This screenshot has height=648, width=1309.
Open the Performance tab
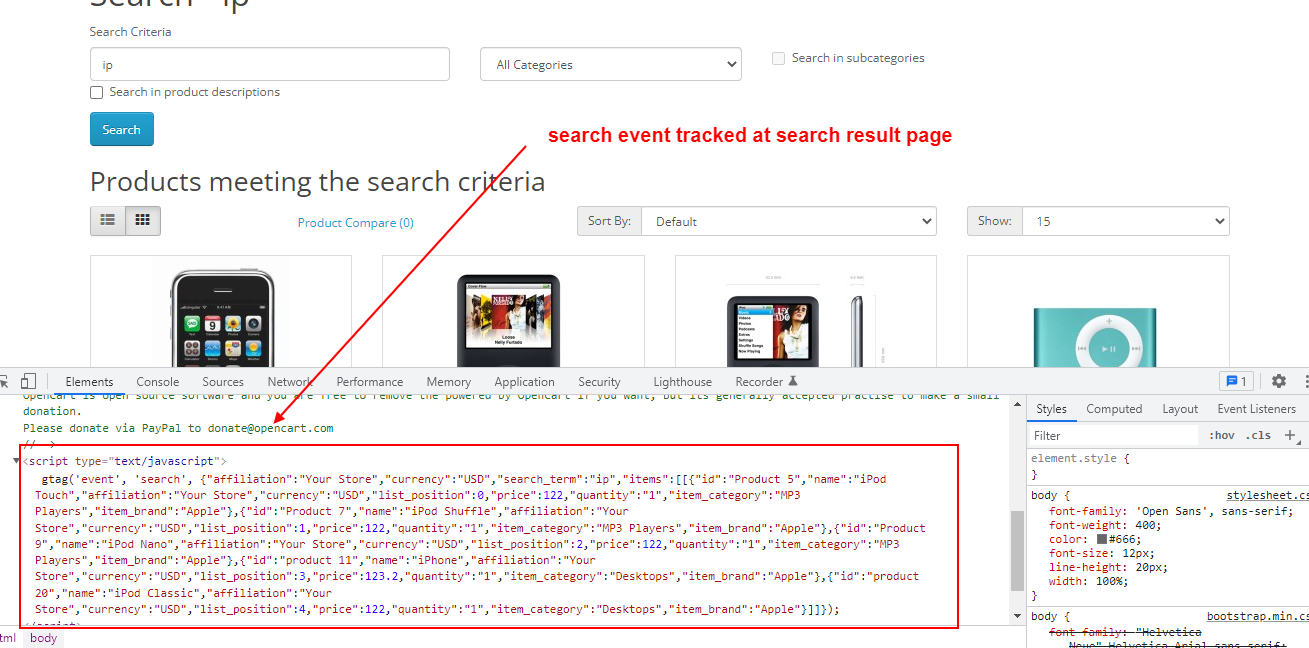pyautogui.click(x=370, y=382)
